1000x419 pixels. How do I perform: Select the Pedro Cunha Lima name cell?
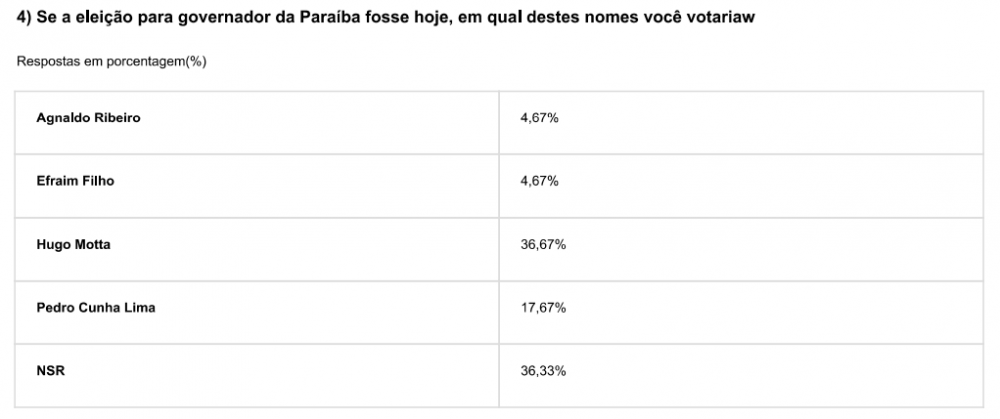(257, 312)
